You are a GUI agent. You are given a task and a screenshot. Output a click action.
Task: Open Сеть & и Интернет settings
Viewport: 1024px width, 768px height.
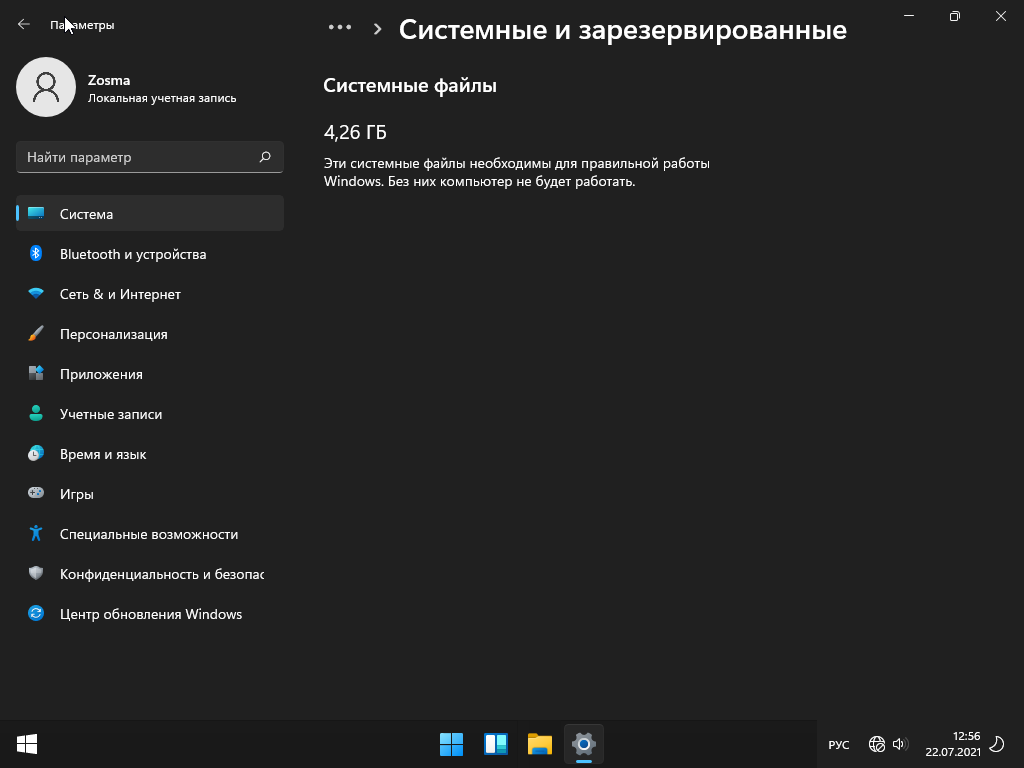tap(150, 294)
